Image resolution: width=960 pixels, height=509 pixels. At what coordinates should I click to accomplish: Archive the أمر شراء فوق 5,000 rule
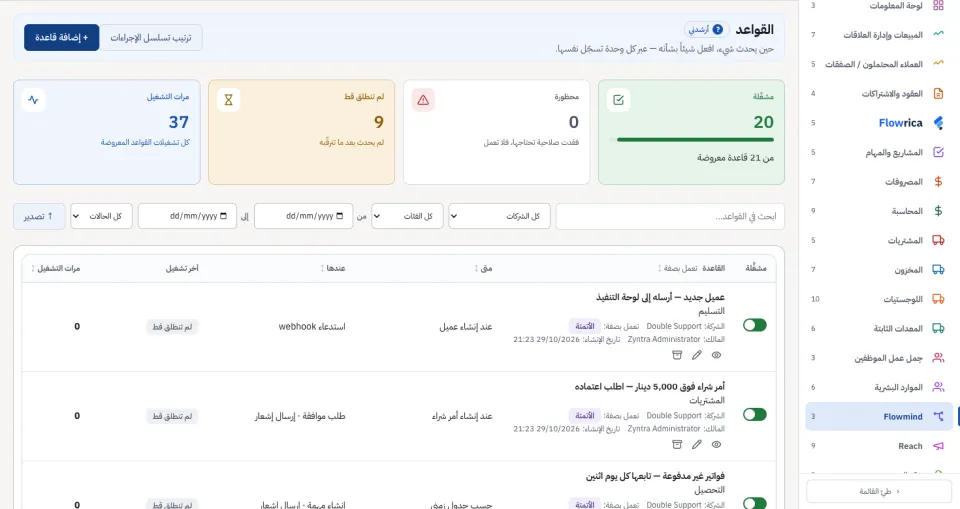(x=677, y=445)
